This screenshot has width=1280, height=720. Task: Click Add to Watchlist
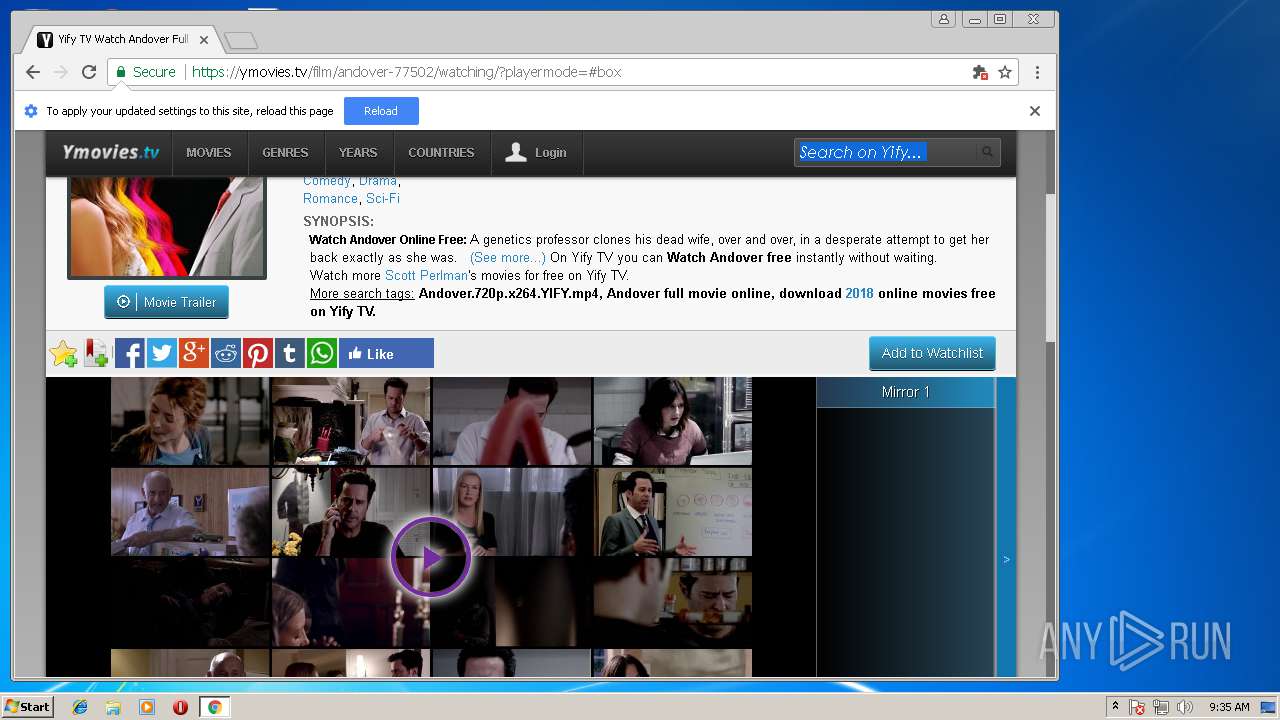point(932,353)
